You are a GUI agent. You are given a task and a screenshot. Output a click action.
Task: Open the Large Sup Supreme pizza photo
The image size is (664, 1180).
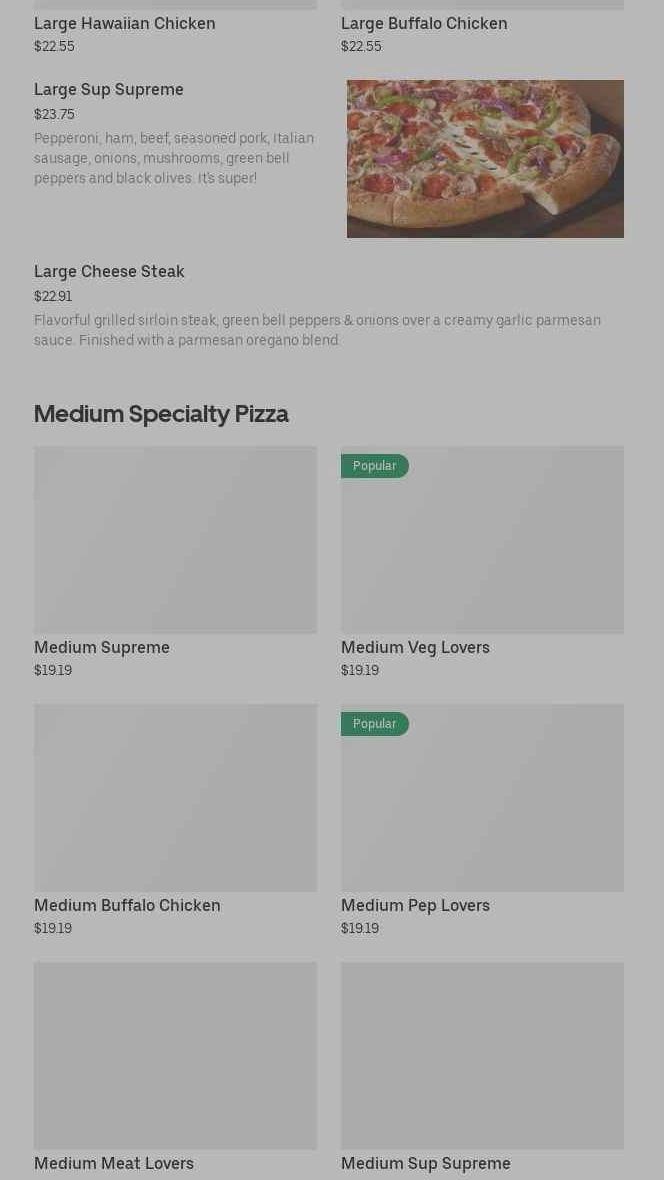coord(485,159)
